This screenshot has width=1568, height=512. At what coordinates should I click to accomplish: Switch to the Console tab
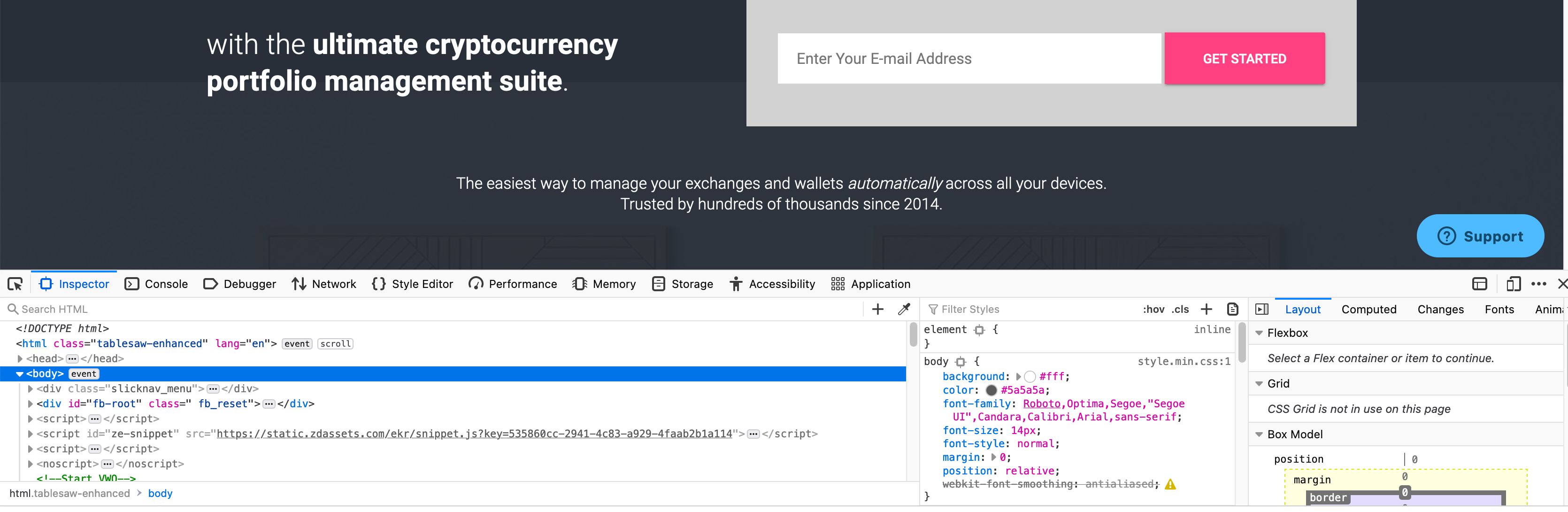pos(156,284)
